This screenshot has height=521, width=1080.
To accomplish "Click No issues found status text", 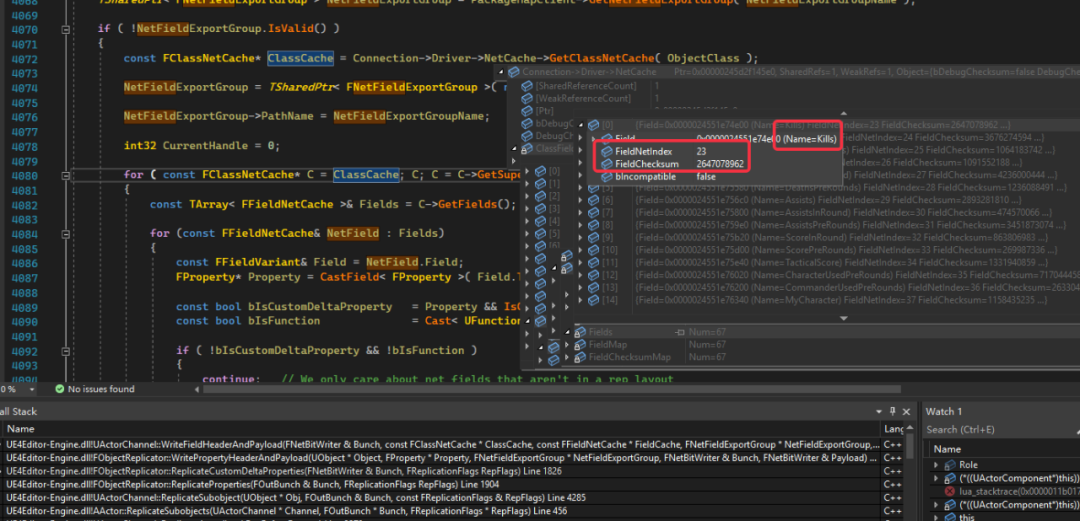I will click(x=101, y=389).
